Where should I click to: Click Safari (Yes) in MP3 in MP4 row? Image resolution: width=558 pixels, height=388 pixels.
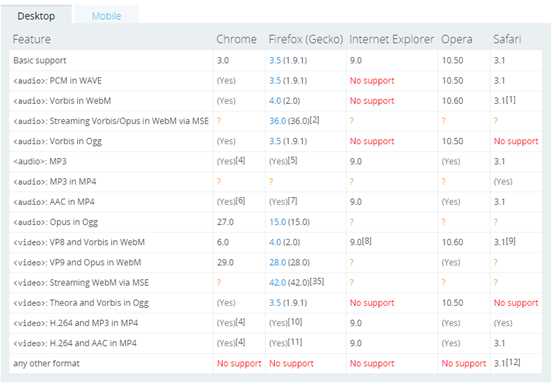[503, 182]
